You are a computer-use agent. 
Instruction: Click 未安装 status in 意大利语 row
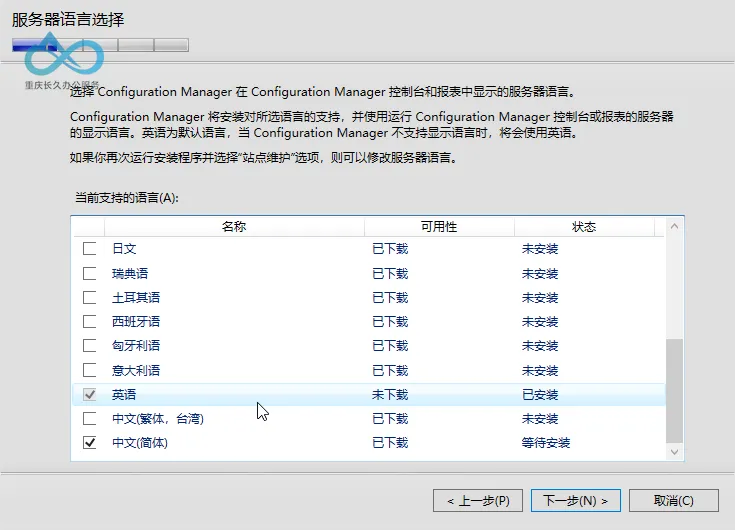pos(540,370)
